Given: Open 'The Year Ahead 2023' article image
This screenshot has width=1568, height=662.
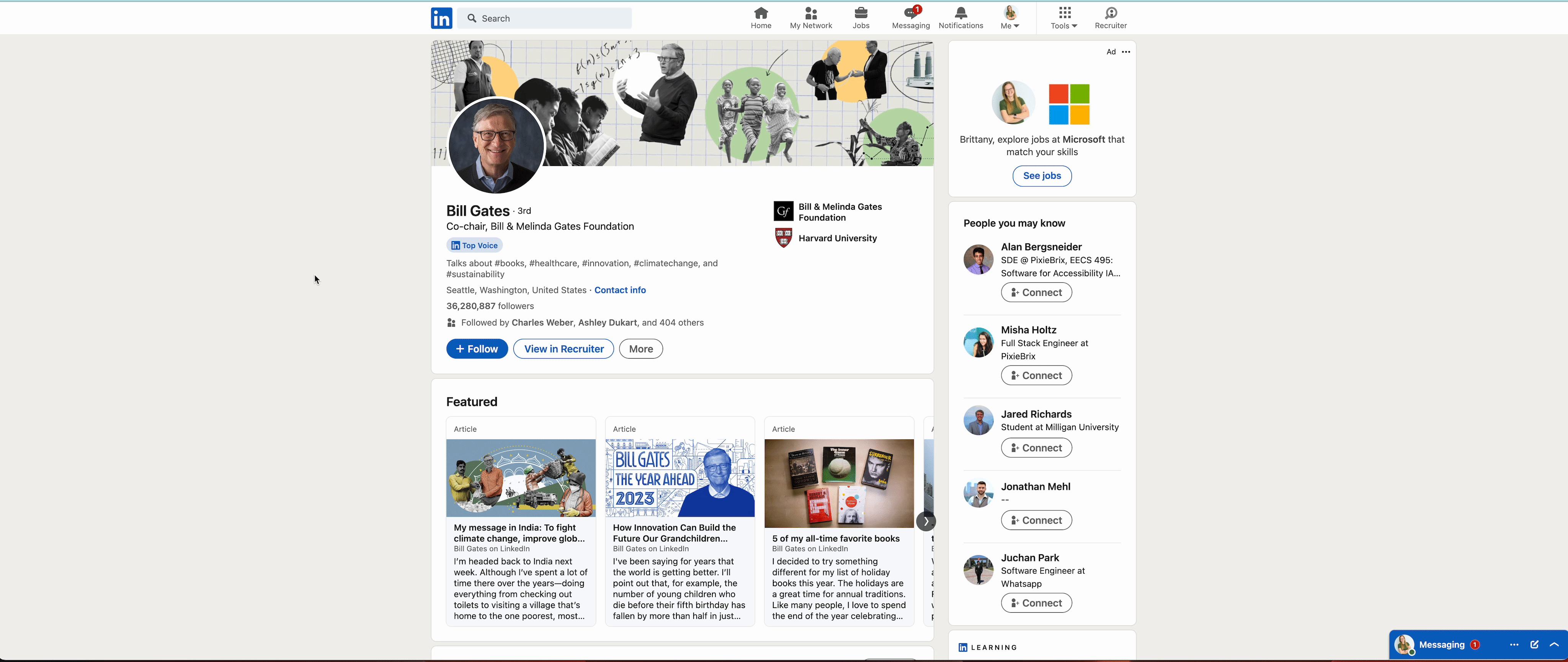Looking at the screenshot, I should [x=680, y=478].
